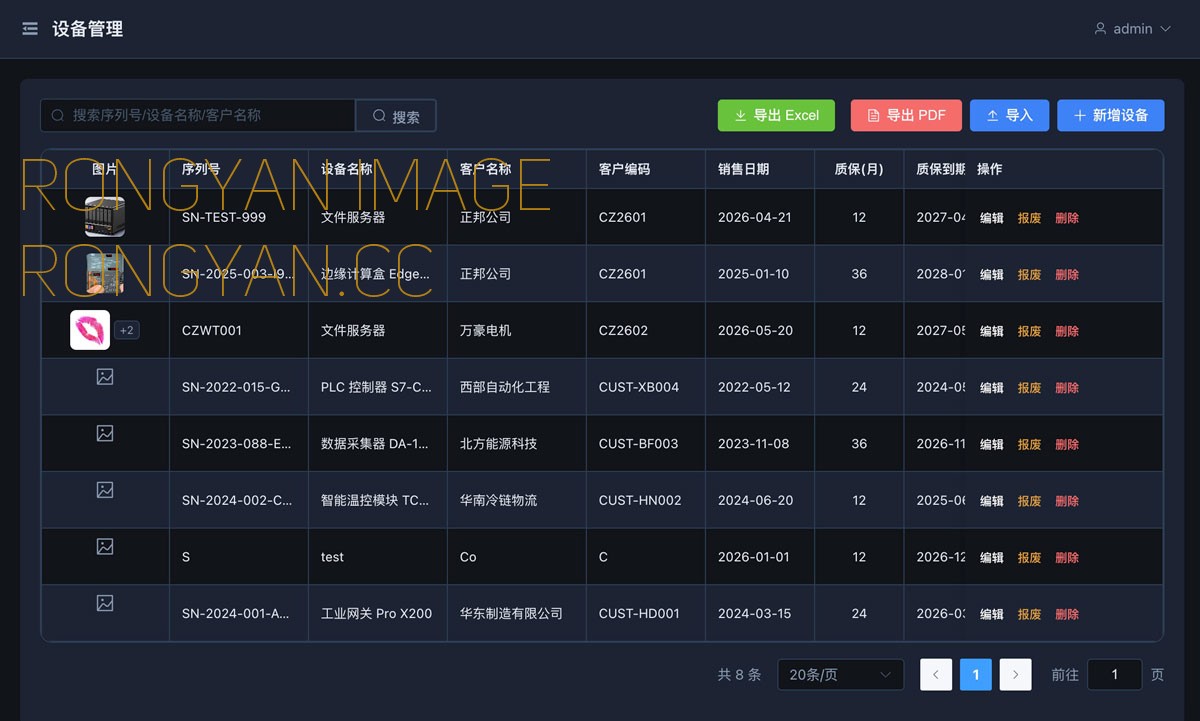1200x721 pixels.
Task: Click 报废 for SN-2025-003 row
Action: 1029,275
